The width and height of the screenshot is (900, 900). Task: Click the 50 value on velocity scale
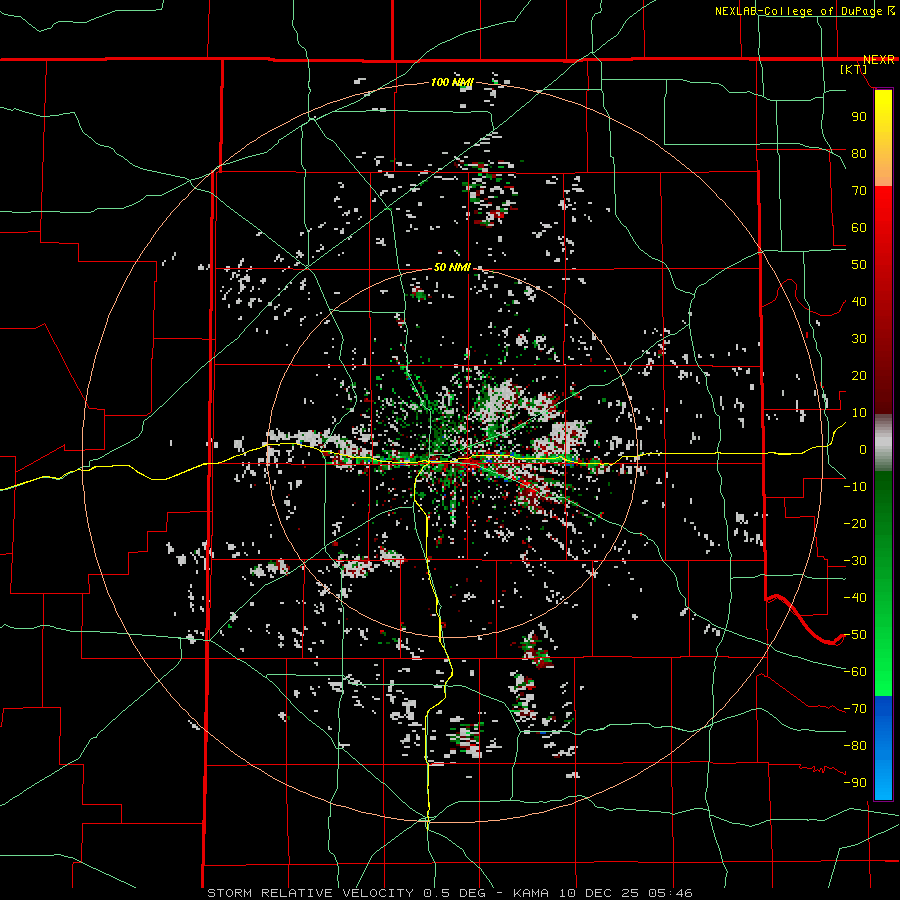click(x=859, y=265)
